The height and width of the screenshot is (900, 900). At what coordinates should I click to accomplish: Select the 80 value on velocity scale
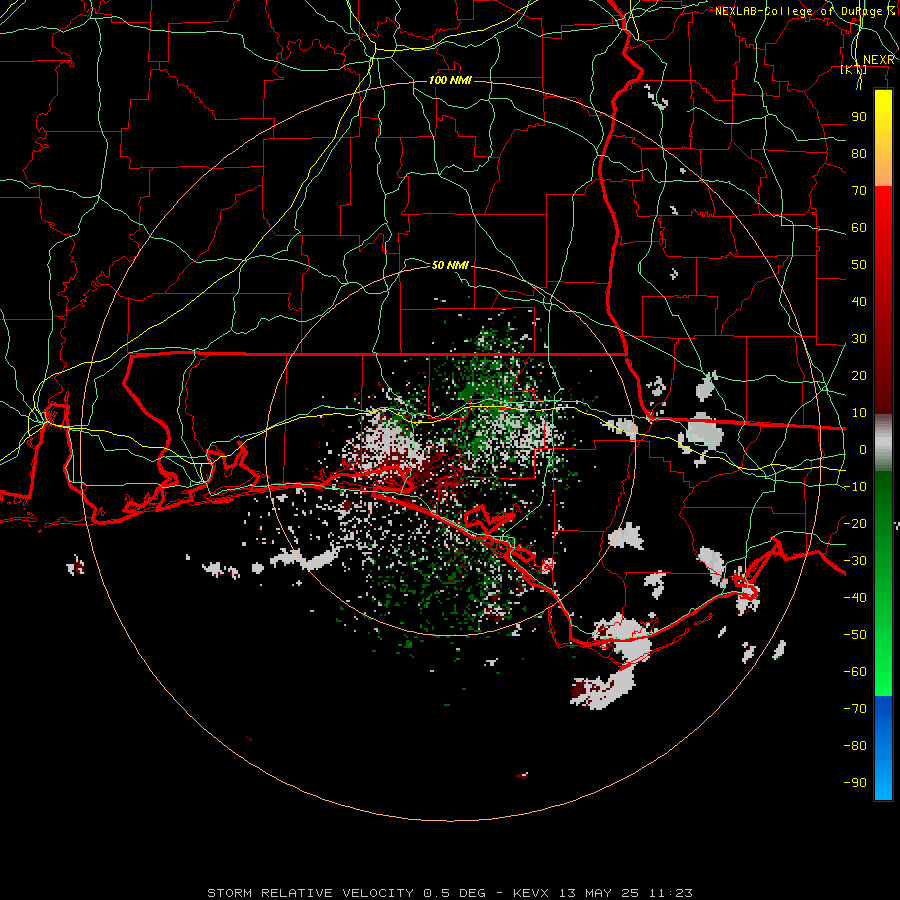859,153
